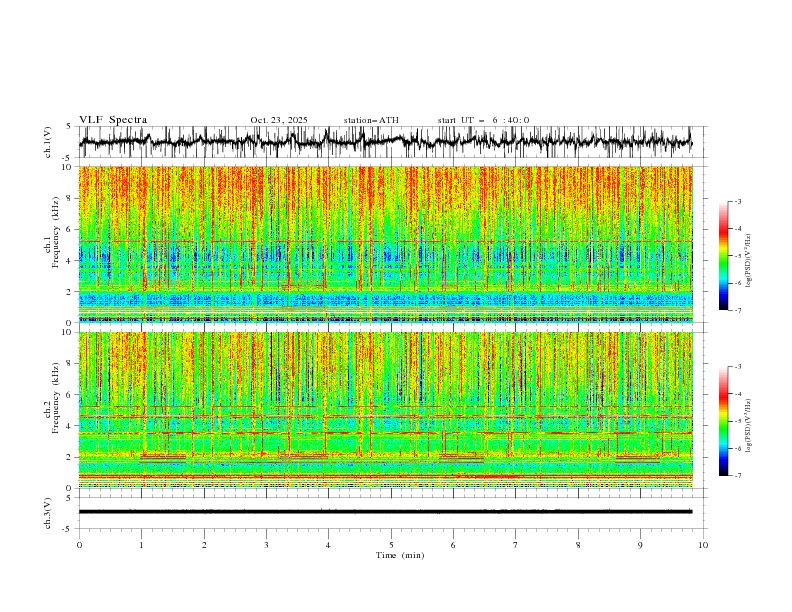This screenshot has height=612, width=792.
Task: Click the "start UT = 6:40:0" text
Action: pos(483,120)
